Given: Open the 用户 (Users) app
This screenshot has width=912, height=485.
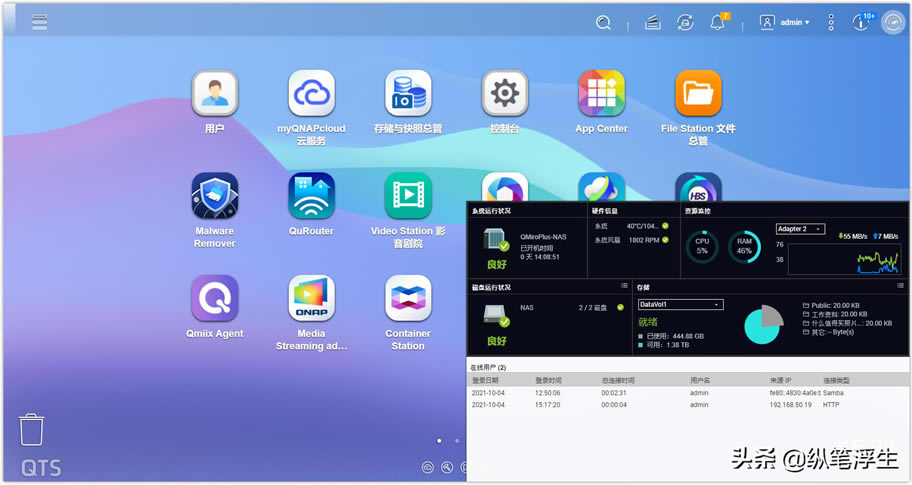Looking at the screenshot, I should tap(215, 93).
